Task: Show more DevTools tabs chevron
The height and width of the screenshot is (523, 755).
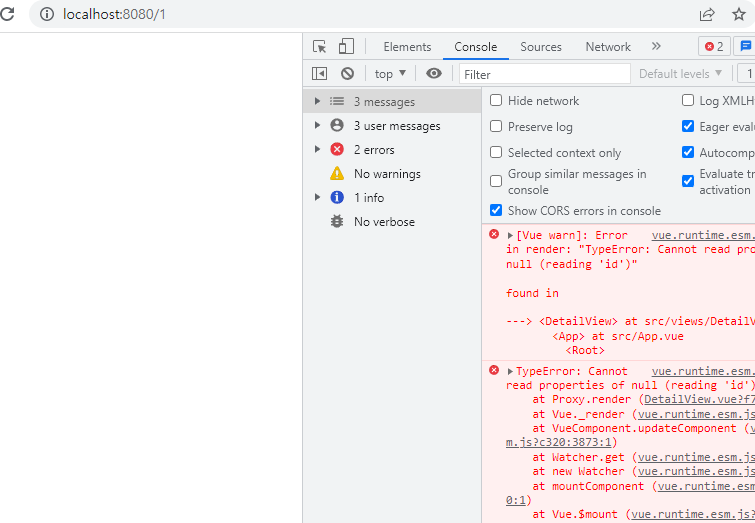Action: [656, 46]
